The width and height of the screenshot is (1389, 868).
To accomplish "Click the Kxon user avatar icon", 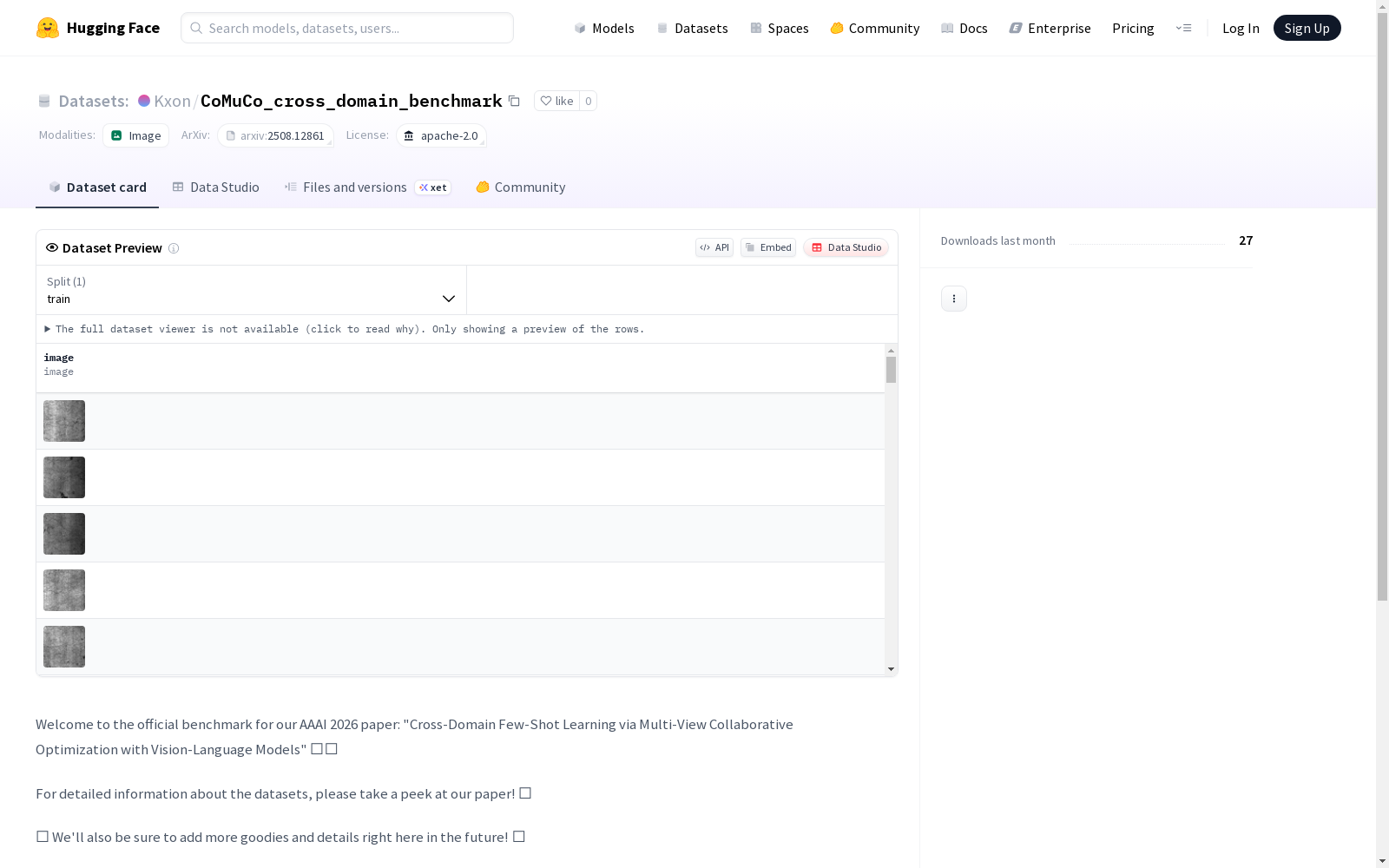I will (x=144, y=101).
